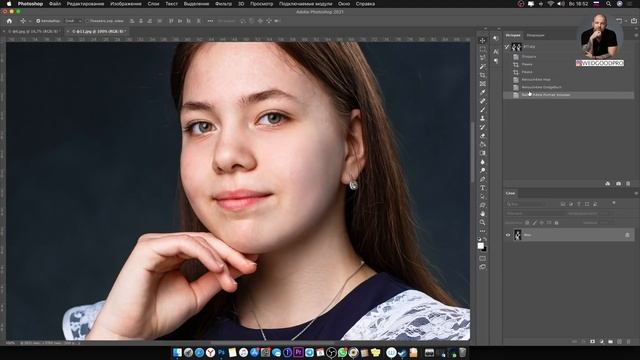Viewport: 640px width, 360px height.
Task: Select the Pen tool
Action: pyautogui.click(x=482, y=179)
